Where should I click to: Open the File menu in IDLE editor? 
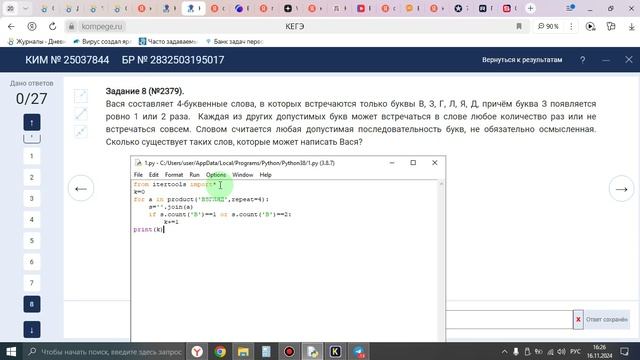138,175
